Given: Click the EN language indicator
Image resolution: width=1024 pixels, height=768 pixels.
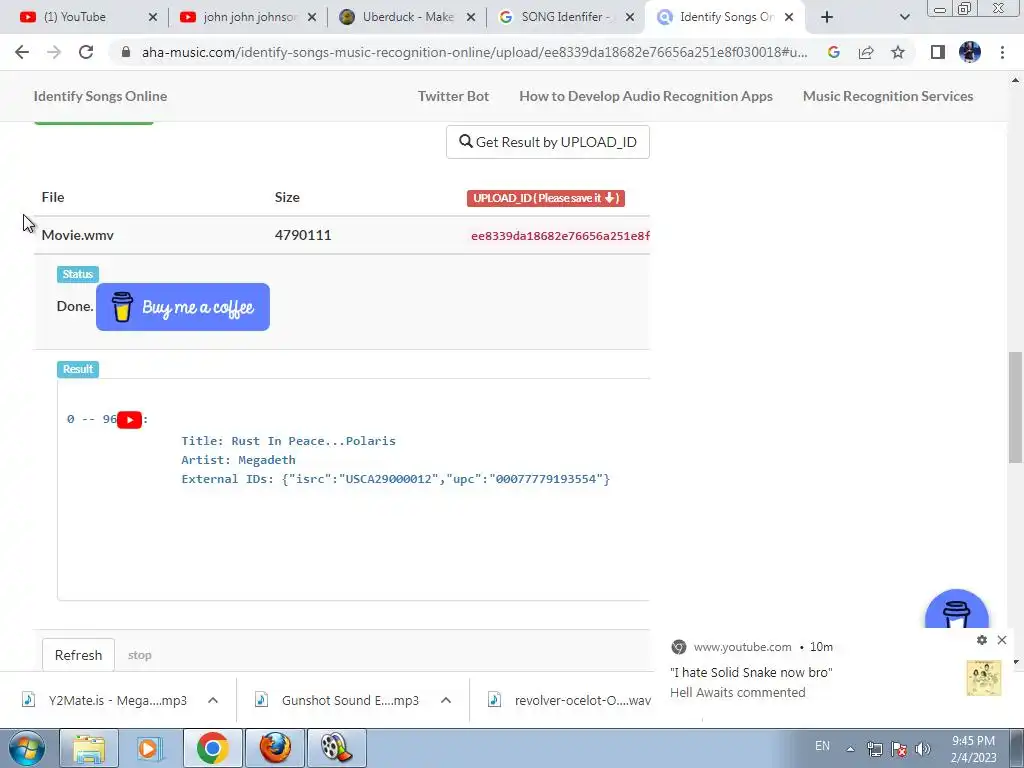Looking at the screenshot, I should 822,746.
